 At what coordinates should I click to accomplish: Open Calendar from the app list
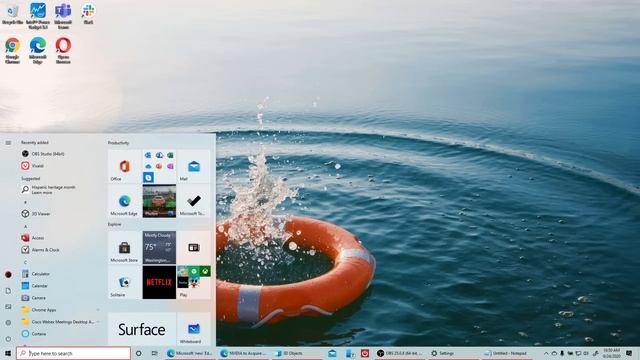click(x=35, y=286)
